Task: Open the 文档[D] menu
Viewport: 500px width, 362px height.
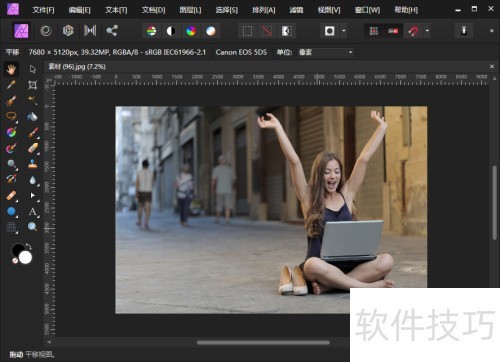Action: 153,10
